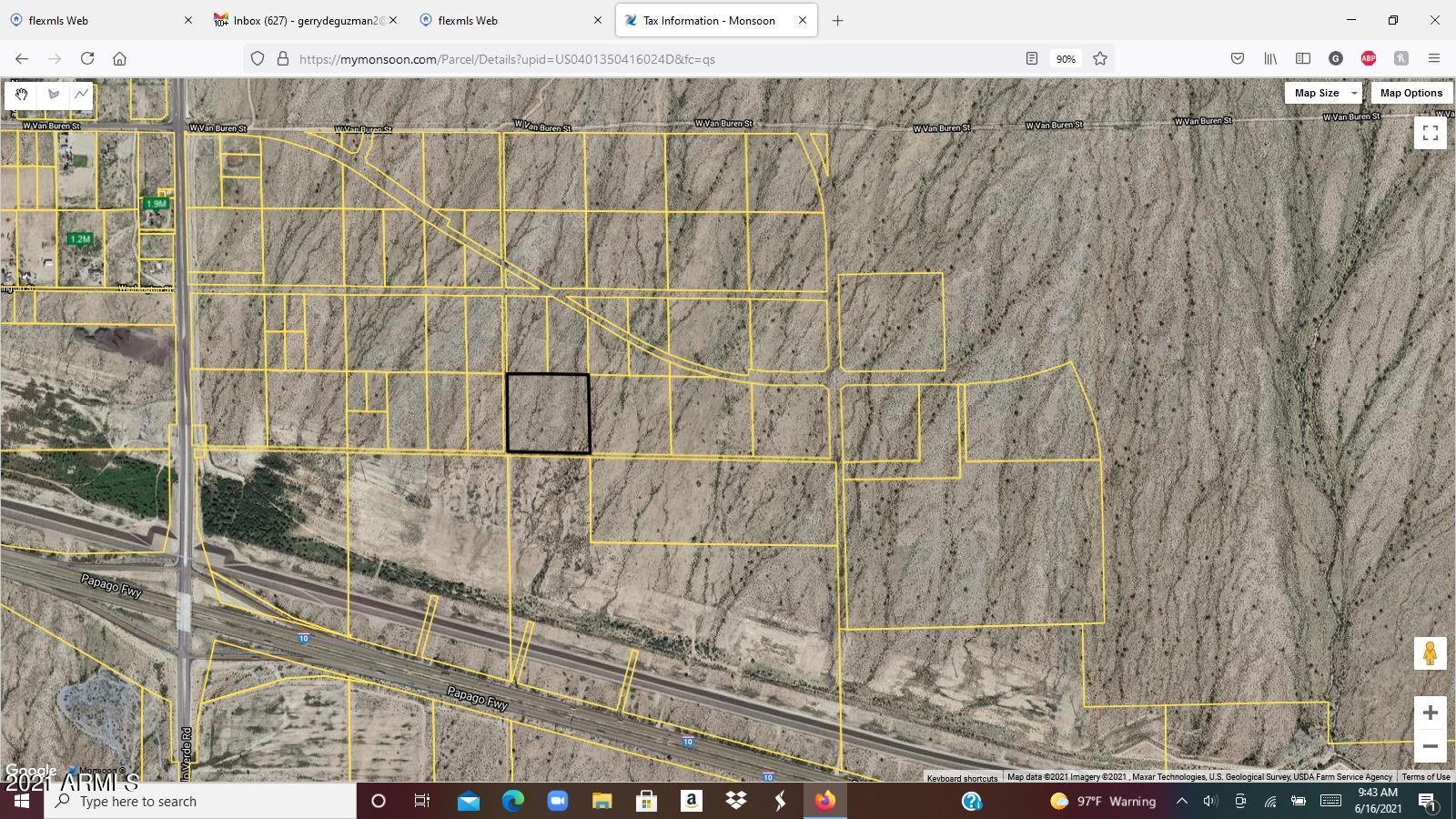Select the polygon drawing tool
Image resolution: width=1456 pixels, height=819 pixels.
(52, 95)
